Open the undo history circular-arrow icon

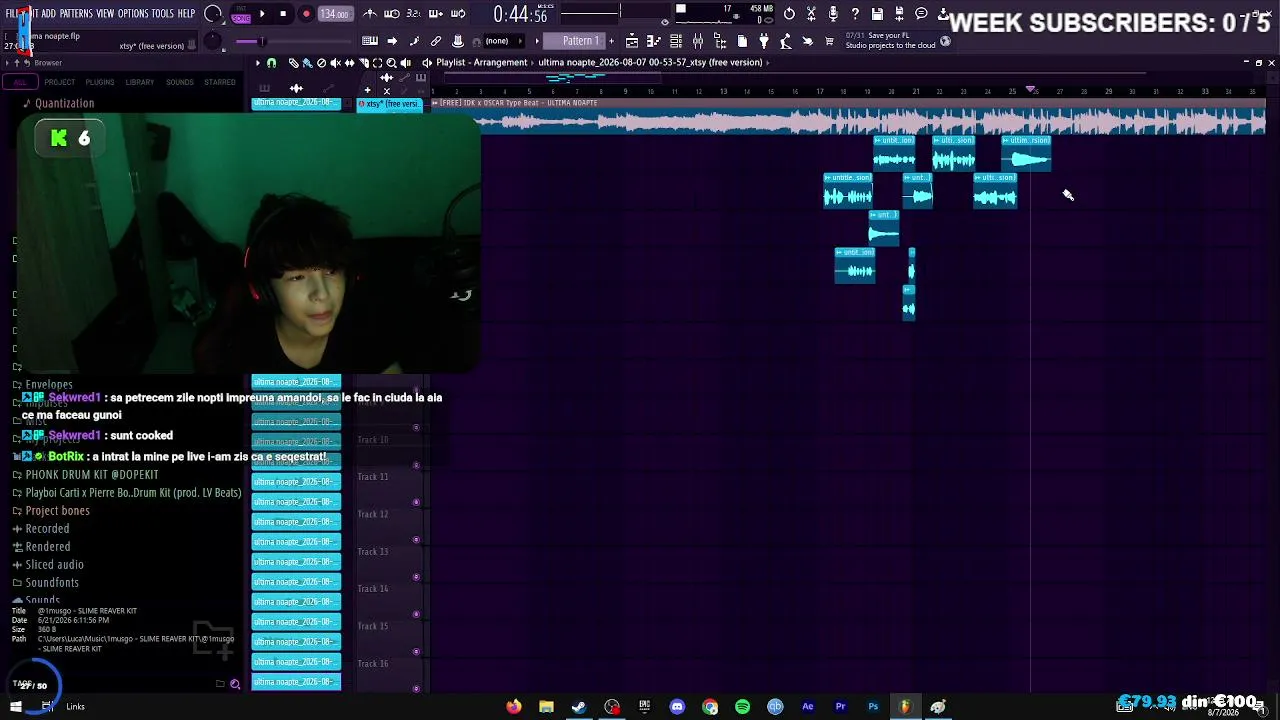pos(789,14)
